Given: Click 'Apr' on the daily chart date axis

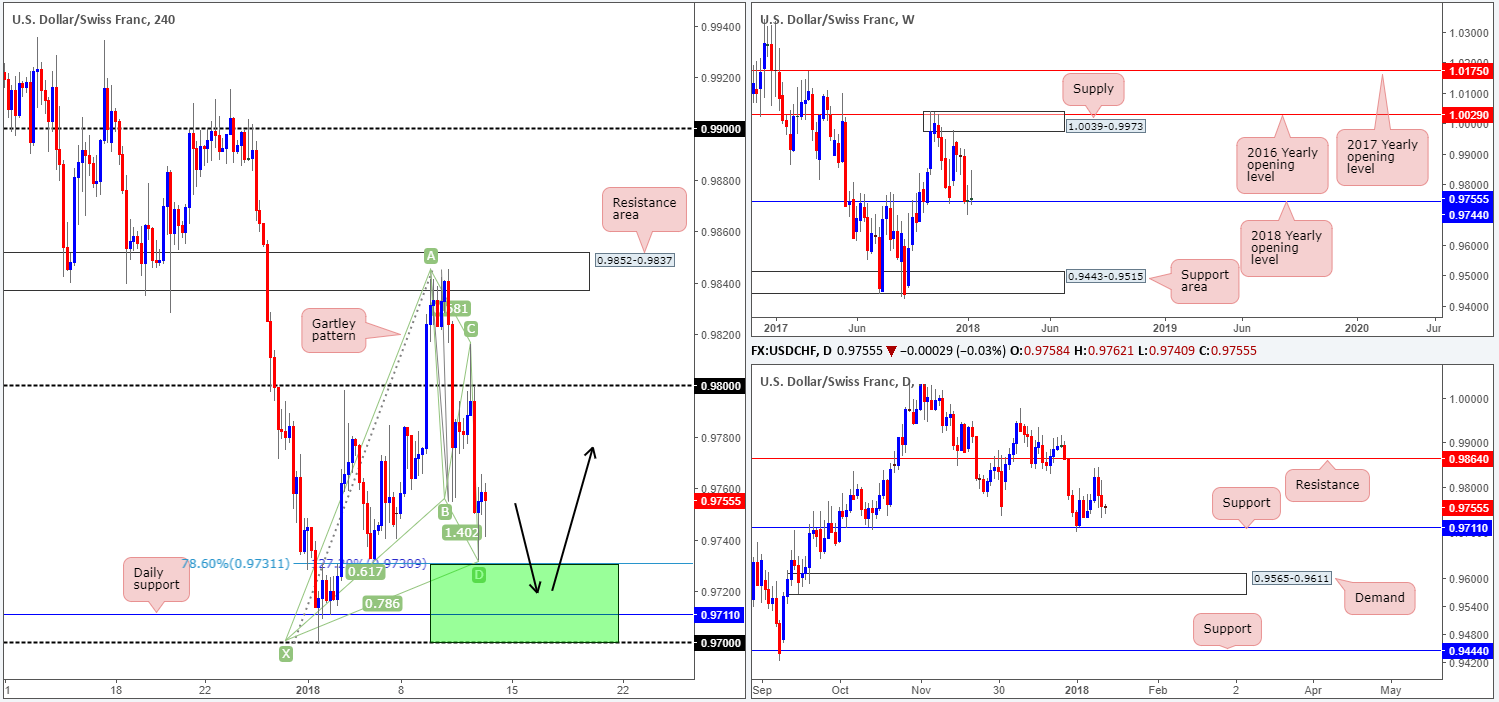Looking at the screenshot, I should [x=1313, y=690].
